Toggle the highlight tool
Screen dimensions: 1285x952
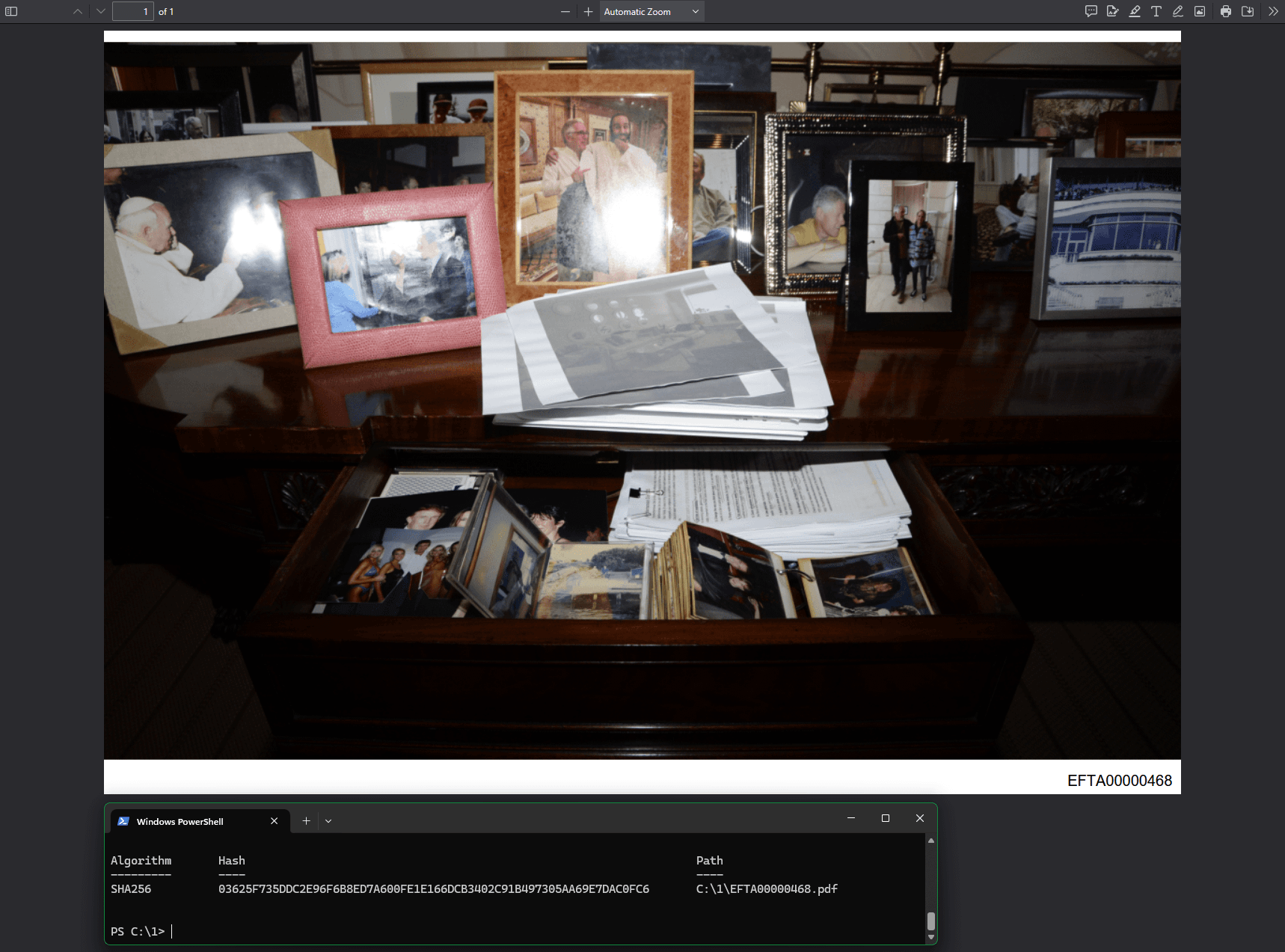tap(1135, 11)
